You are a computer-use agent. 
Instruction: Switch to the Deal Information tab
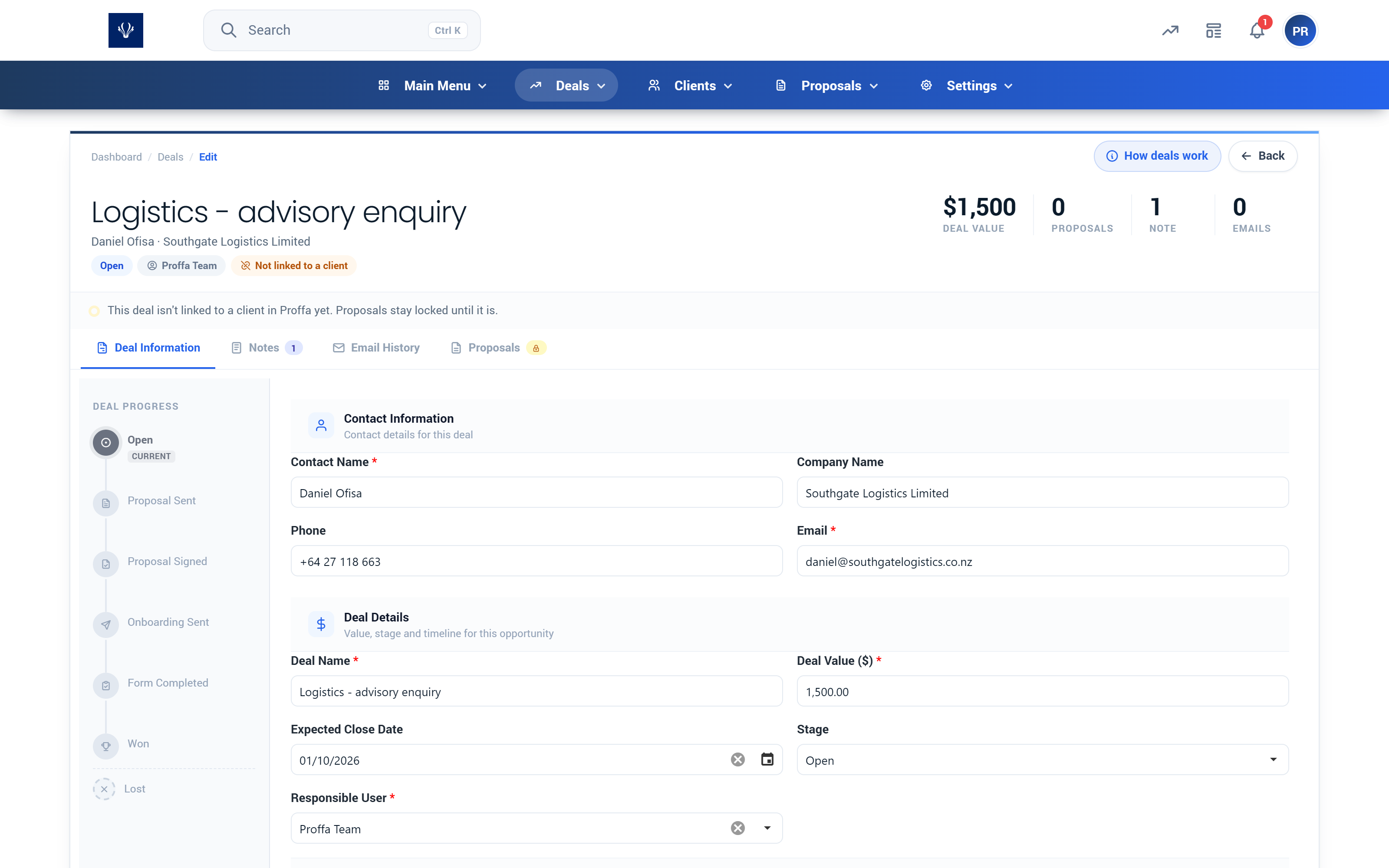(148, 348)
